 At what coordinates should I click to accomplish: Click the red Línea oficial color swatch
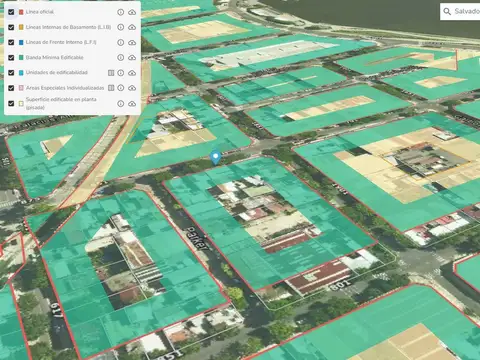coord(21,12)
